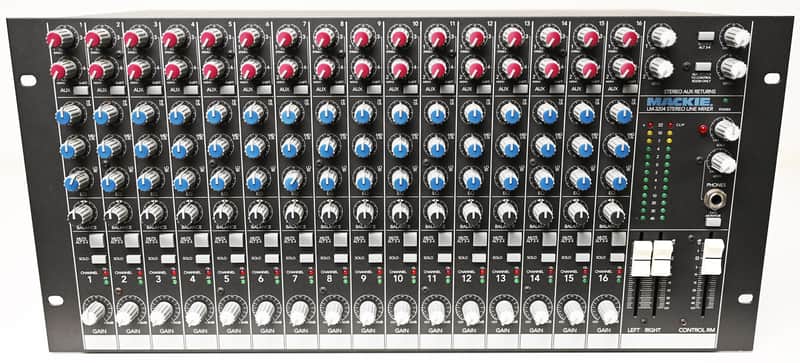Screen dimensions: 800x363
Task: Click the green LED on channel 13
Action: (516, 280)
